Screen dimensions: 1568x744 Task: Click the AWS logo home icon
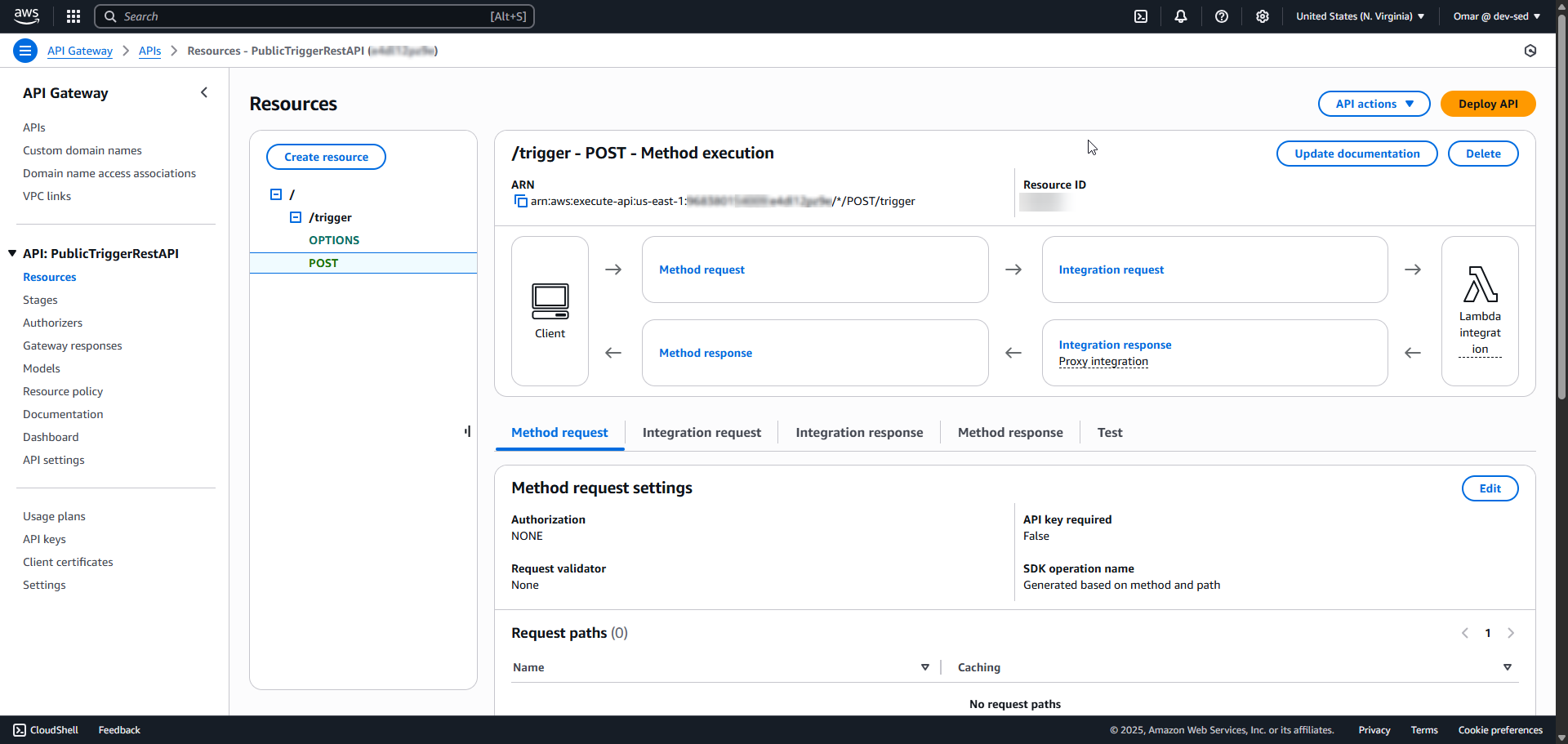tap(26, 16)
